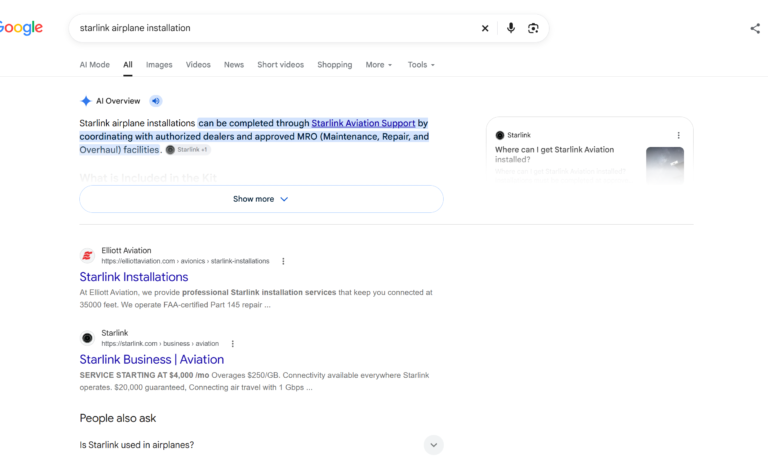Click the AI Overview sparkle icon
This screenshot has height=456, width=768.
tap(86, 101)
